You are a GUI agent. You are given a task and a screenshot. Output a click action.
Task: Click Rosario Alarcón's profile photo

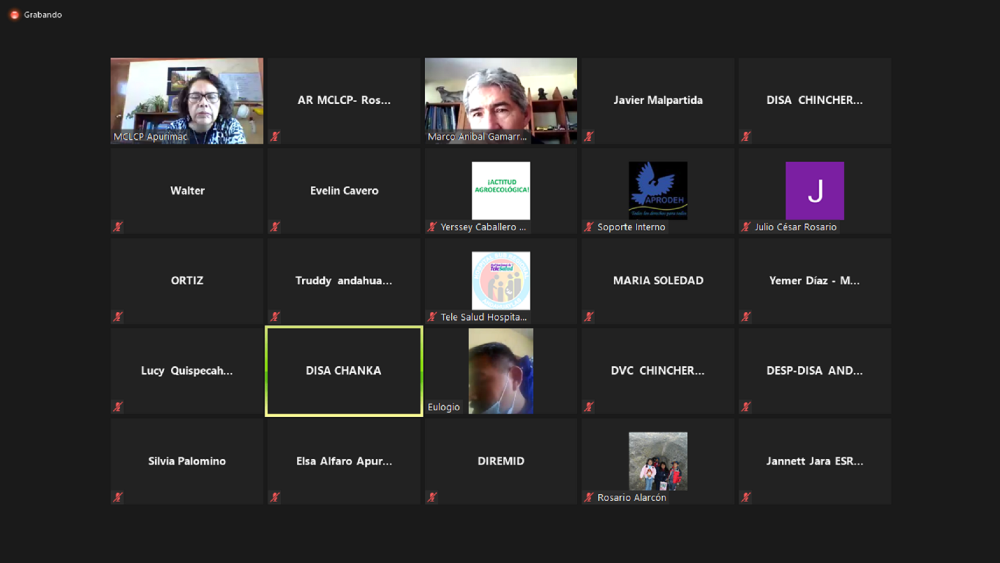coord(658,460)
